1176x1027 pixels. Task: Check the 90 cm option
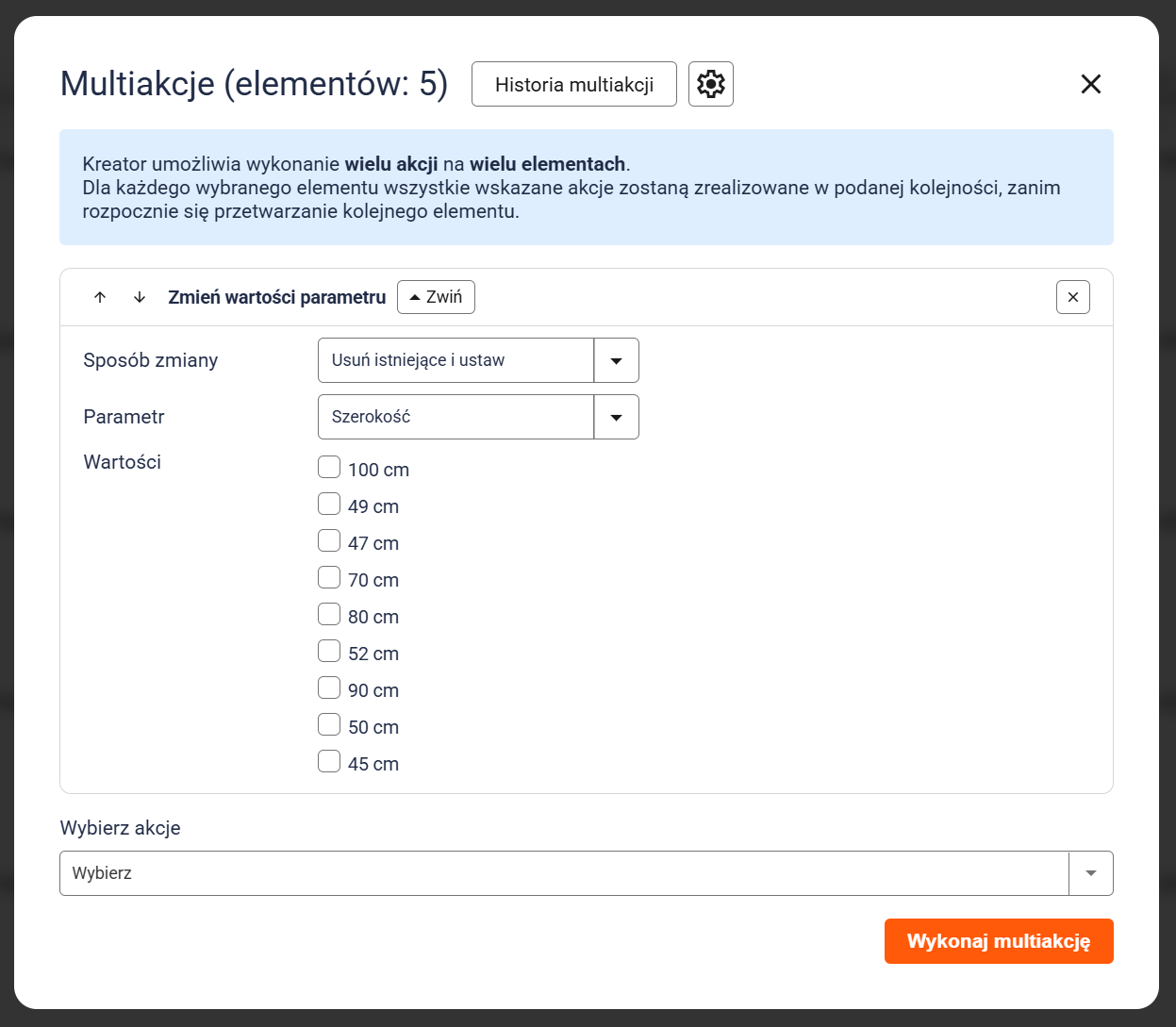pyautogui.click(x=329, y=688)
